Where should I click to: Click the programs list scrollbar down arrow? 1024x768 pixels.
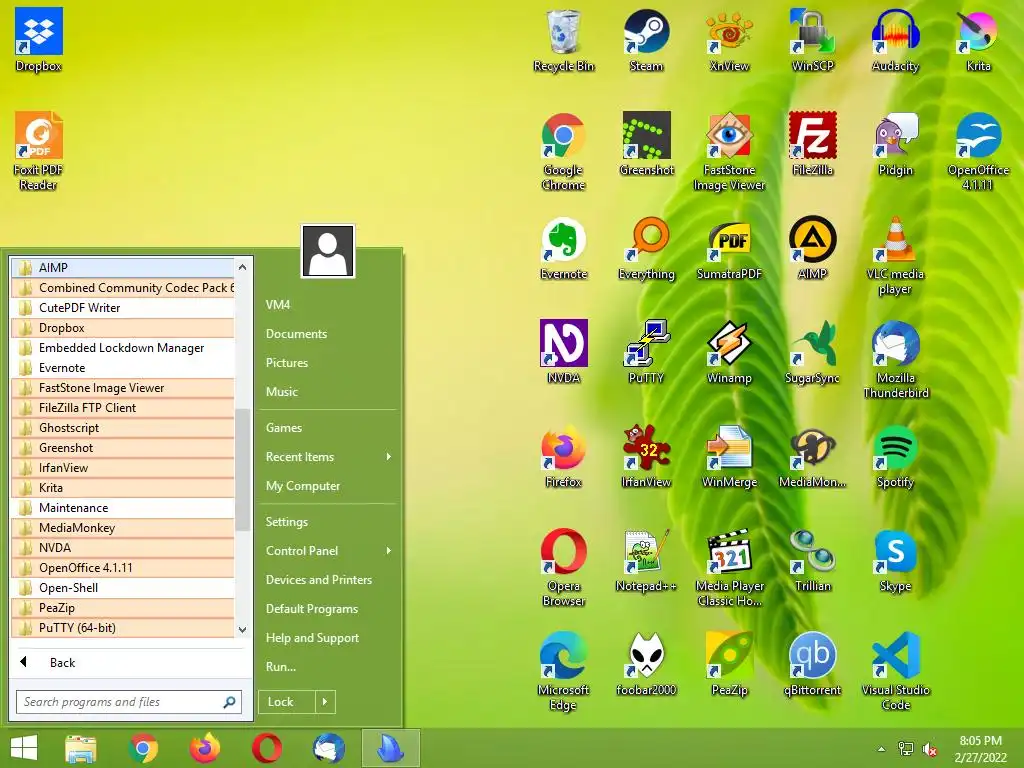(242, 630)
